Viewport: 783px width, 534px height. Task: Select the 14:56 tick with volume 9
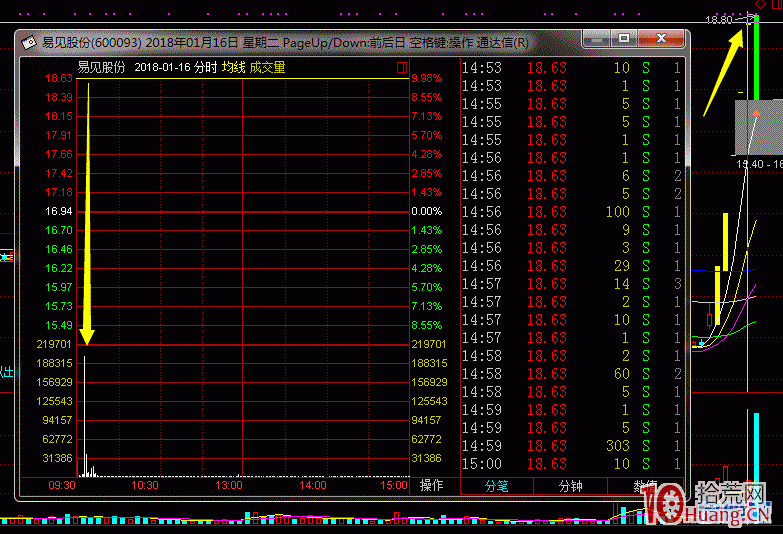tap(571, 230)
